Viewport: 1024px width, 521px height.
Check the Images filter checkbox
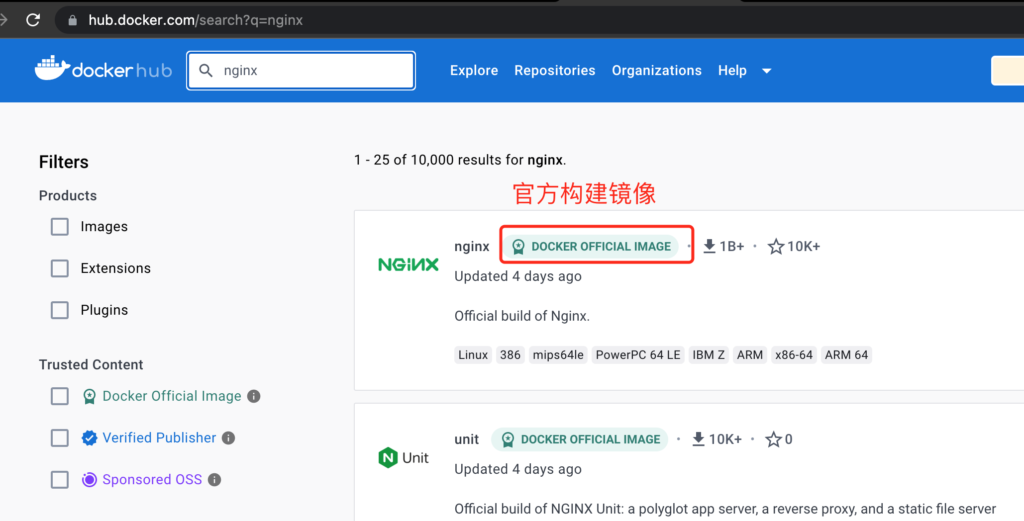click(x=59, y=227)
